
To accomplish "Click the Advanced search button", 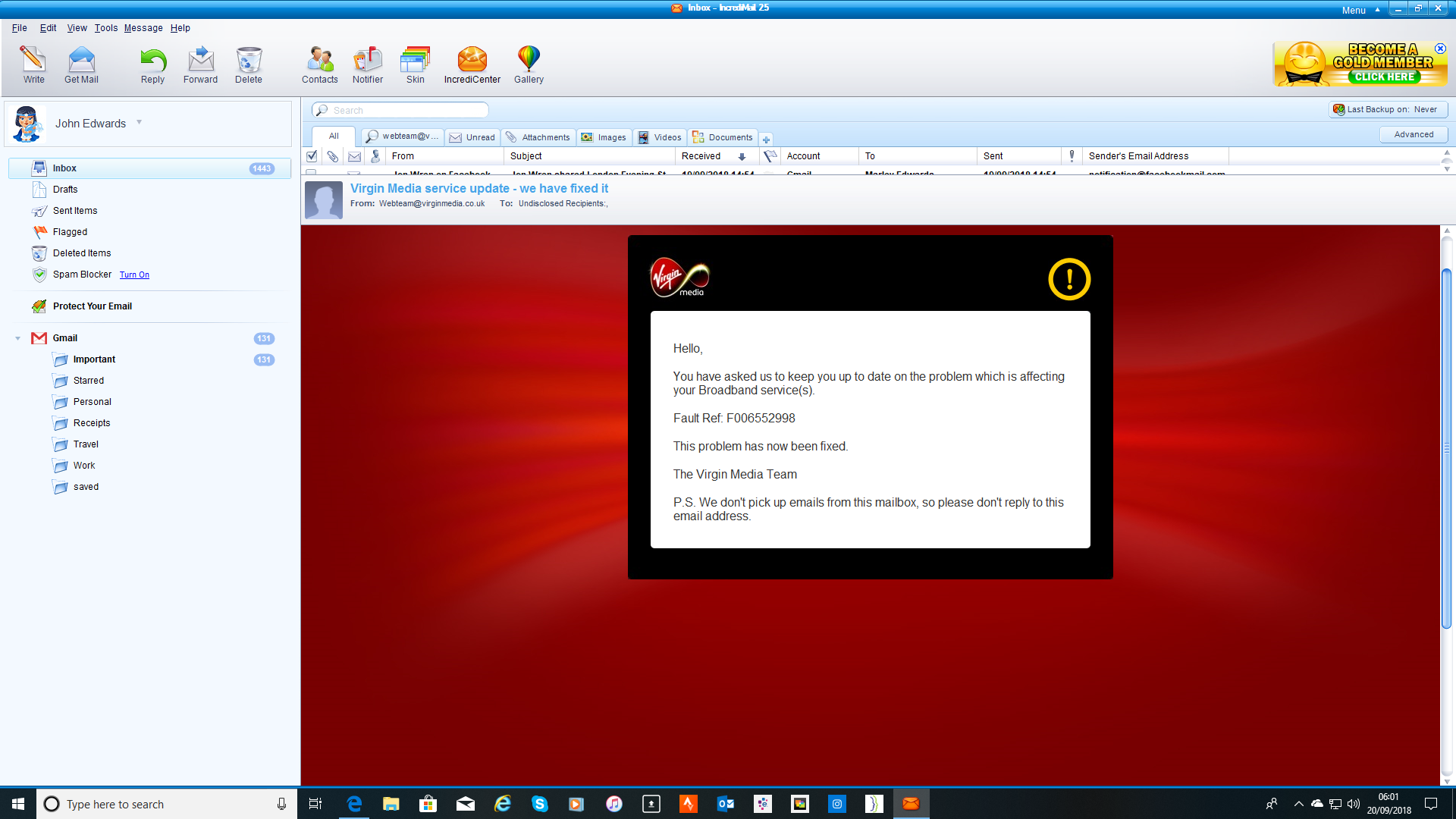I will coord(1414,134).
